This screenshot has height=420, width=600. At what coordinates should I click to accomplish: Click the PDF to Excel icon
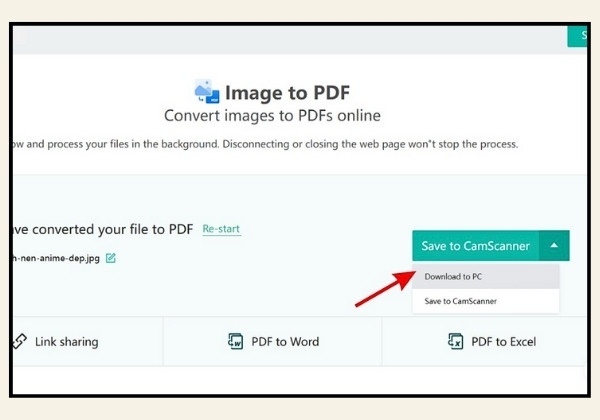(x=455, y=341)
